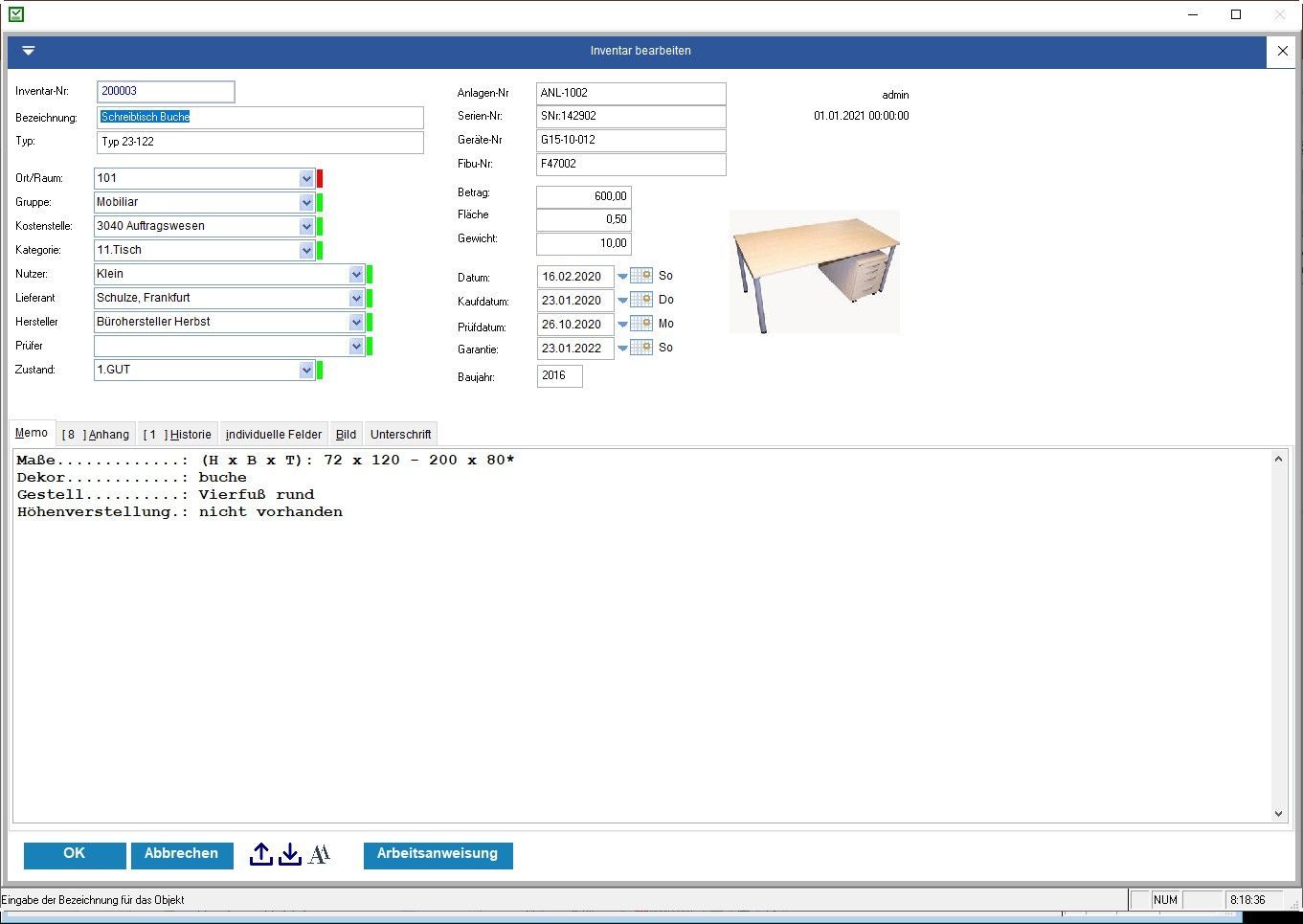Click small blue arrow beside Garantie date

pyautogui.click(x=622, y=349)
